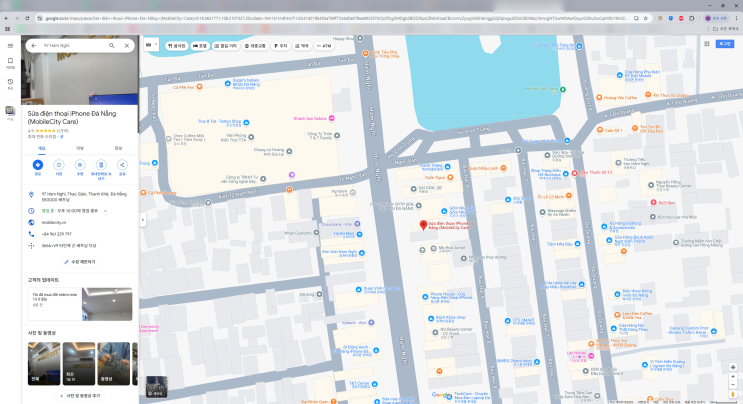This screenshot has height=404, width=743.
Task: Click the red MobileCity Care map pin
Action: pyautogui.click(x=423, y=225)
